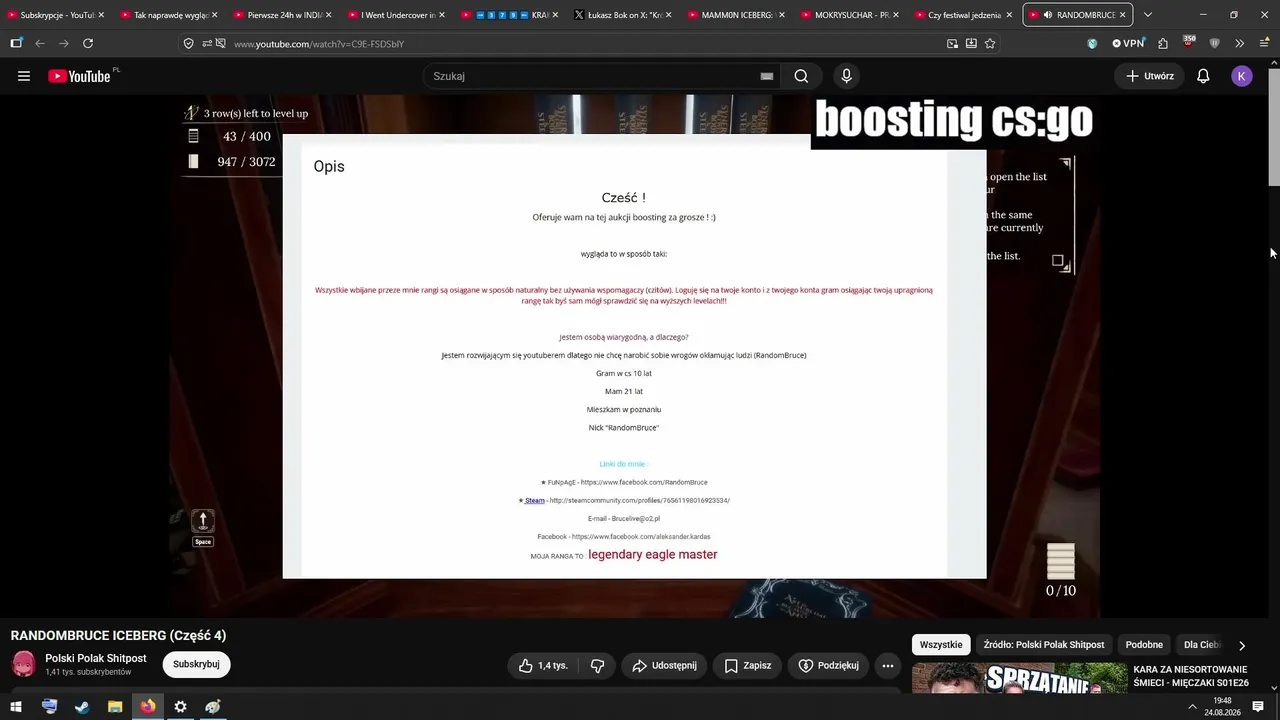
Task: Go to the YouTube home logo
Action: click(x=79, y=76)
